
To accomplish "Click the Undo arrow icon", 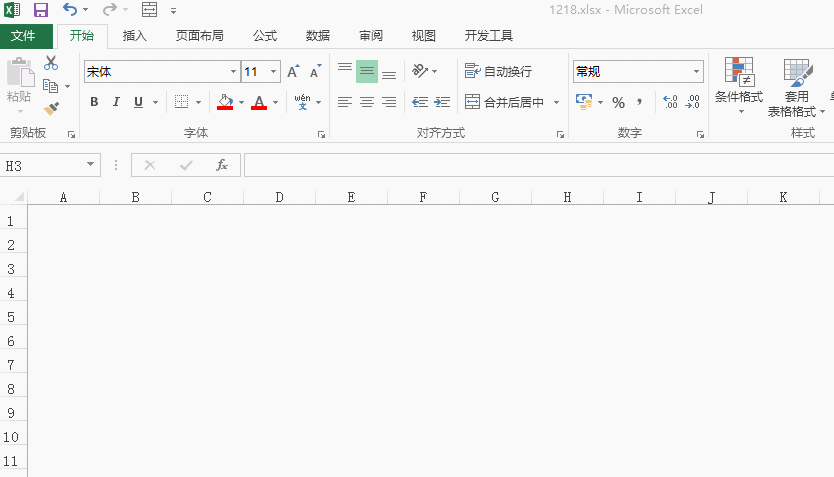I will tap(69, 10).
